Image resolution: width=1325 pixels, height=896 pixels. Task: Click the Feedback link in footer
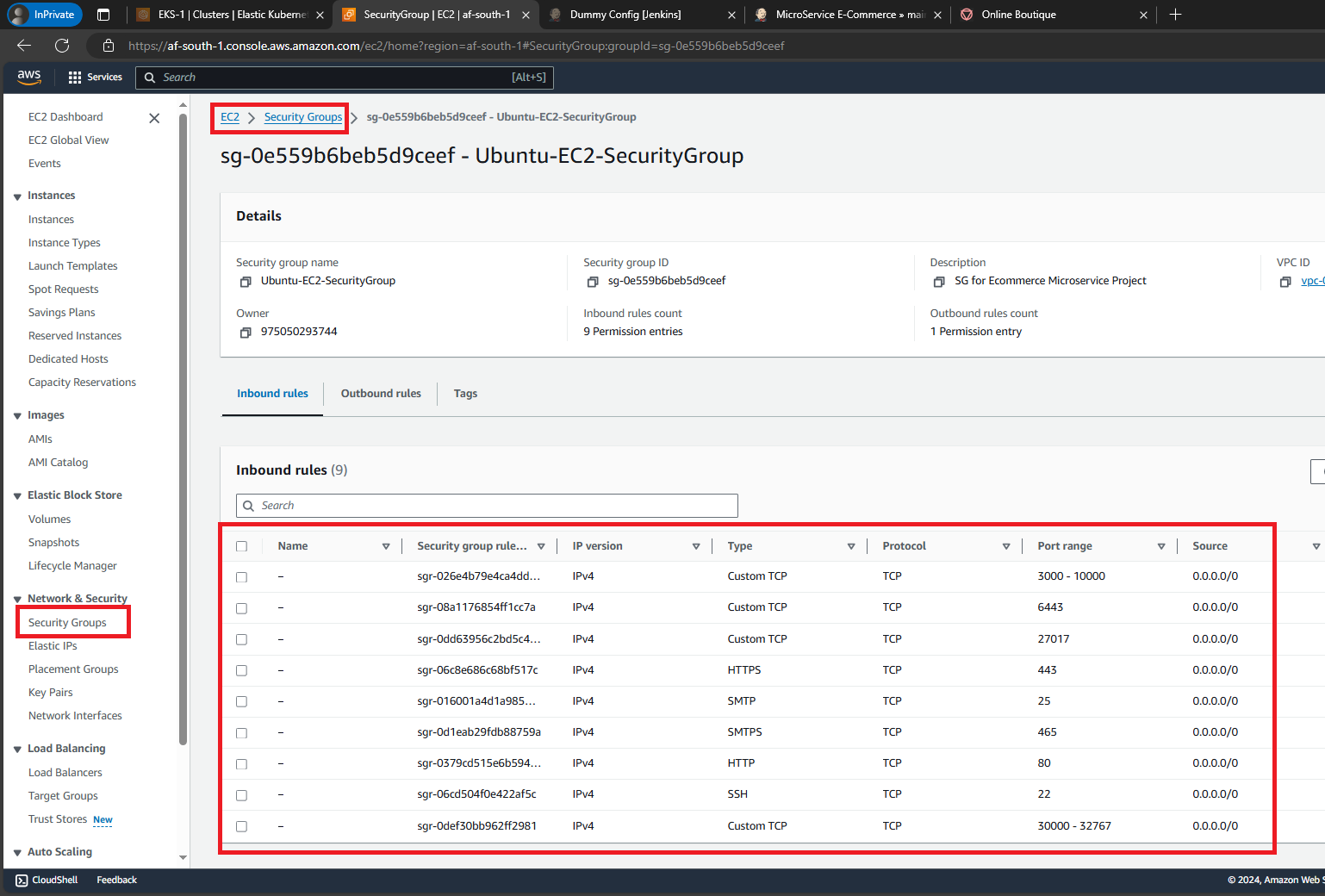point(117,880)
